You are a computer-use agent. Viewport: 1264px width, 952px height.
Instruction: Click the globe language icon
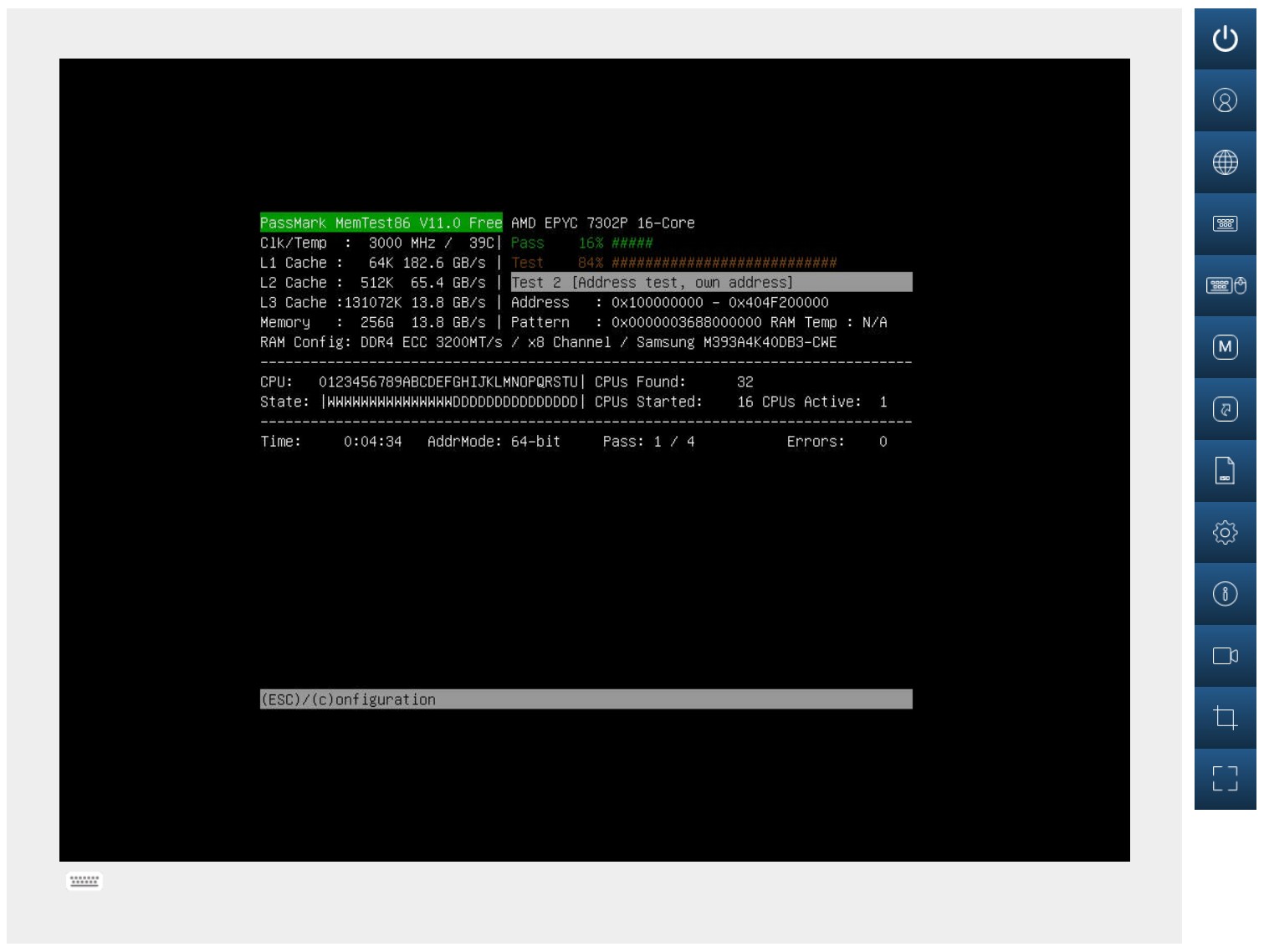(1225, 162)
